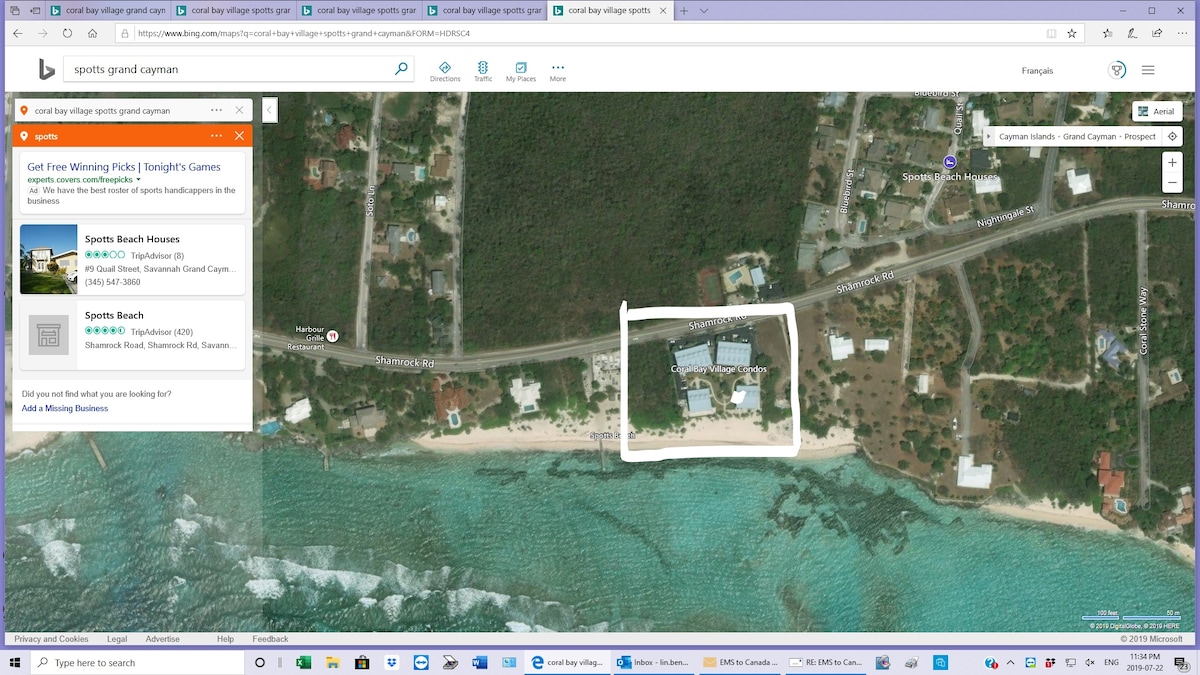The image size is (1200, 675).
Task: Switch map style from Aerial
Action: point(1156,111)
